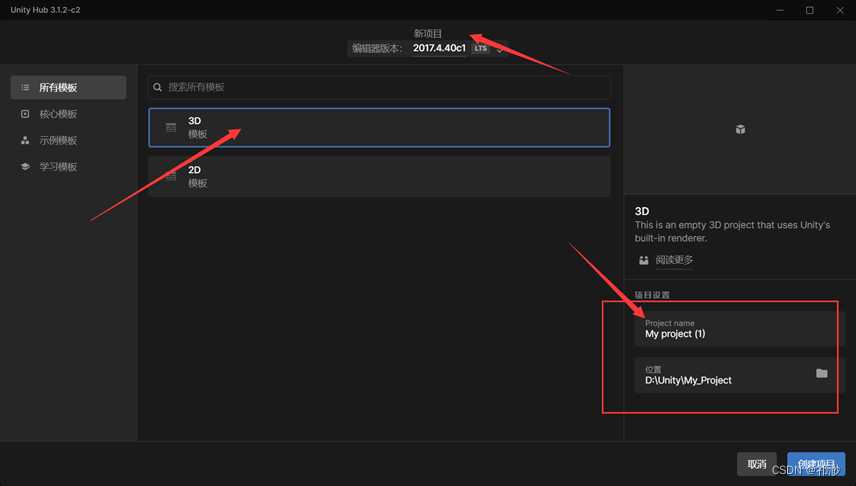Click the list icon beside 所有模板
Viewport: 856px width, 486px height.
point(25,87)
